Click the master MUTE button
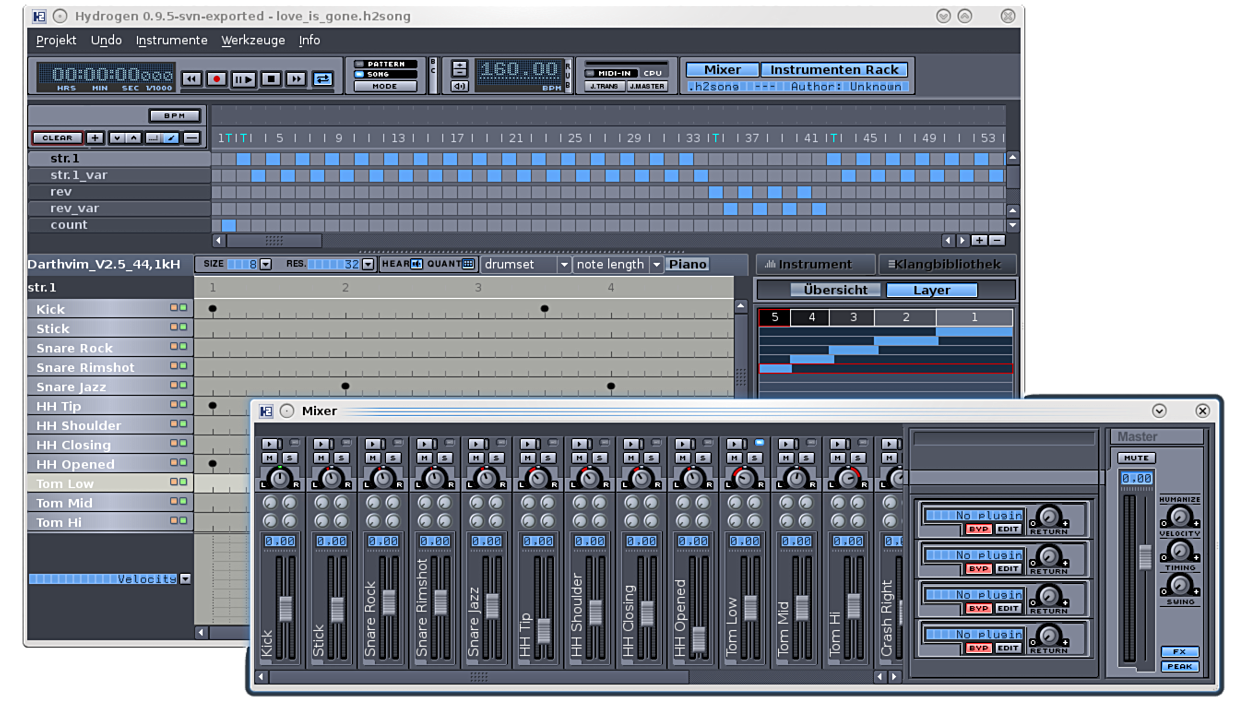1248x702 pixels. pyautogui.click(x=1136, y=458)
